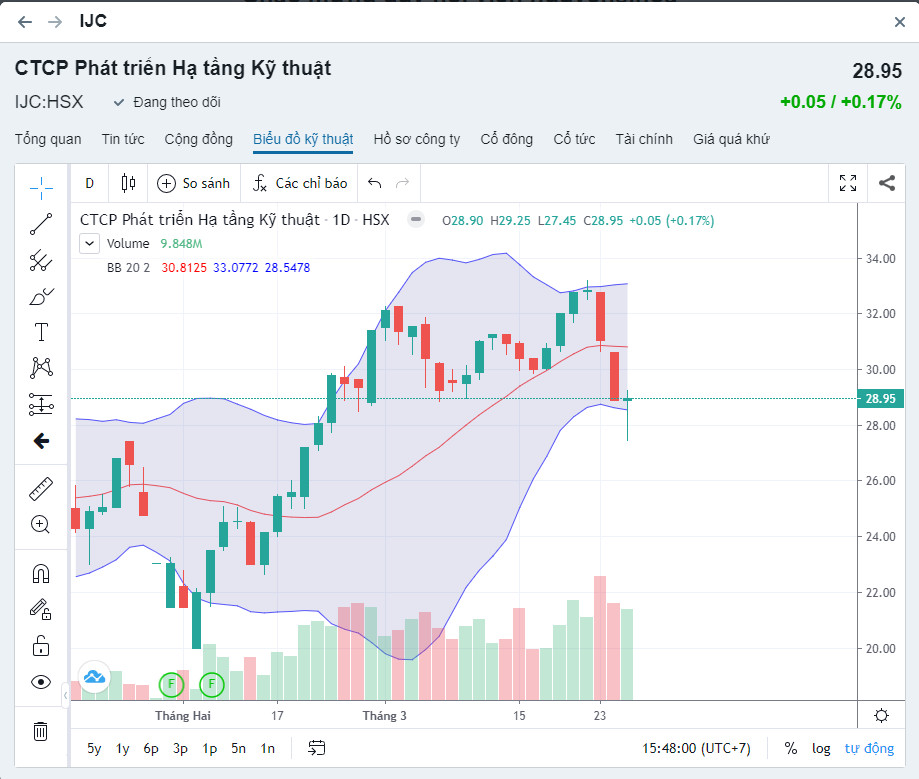Click the trash icon to remove drawings
Viewport: 919px width, 779px height.
(41, 731)
